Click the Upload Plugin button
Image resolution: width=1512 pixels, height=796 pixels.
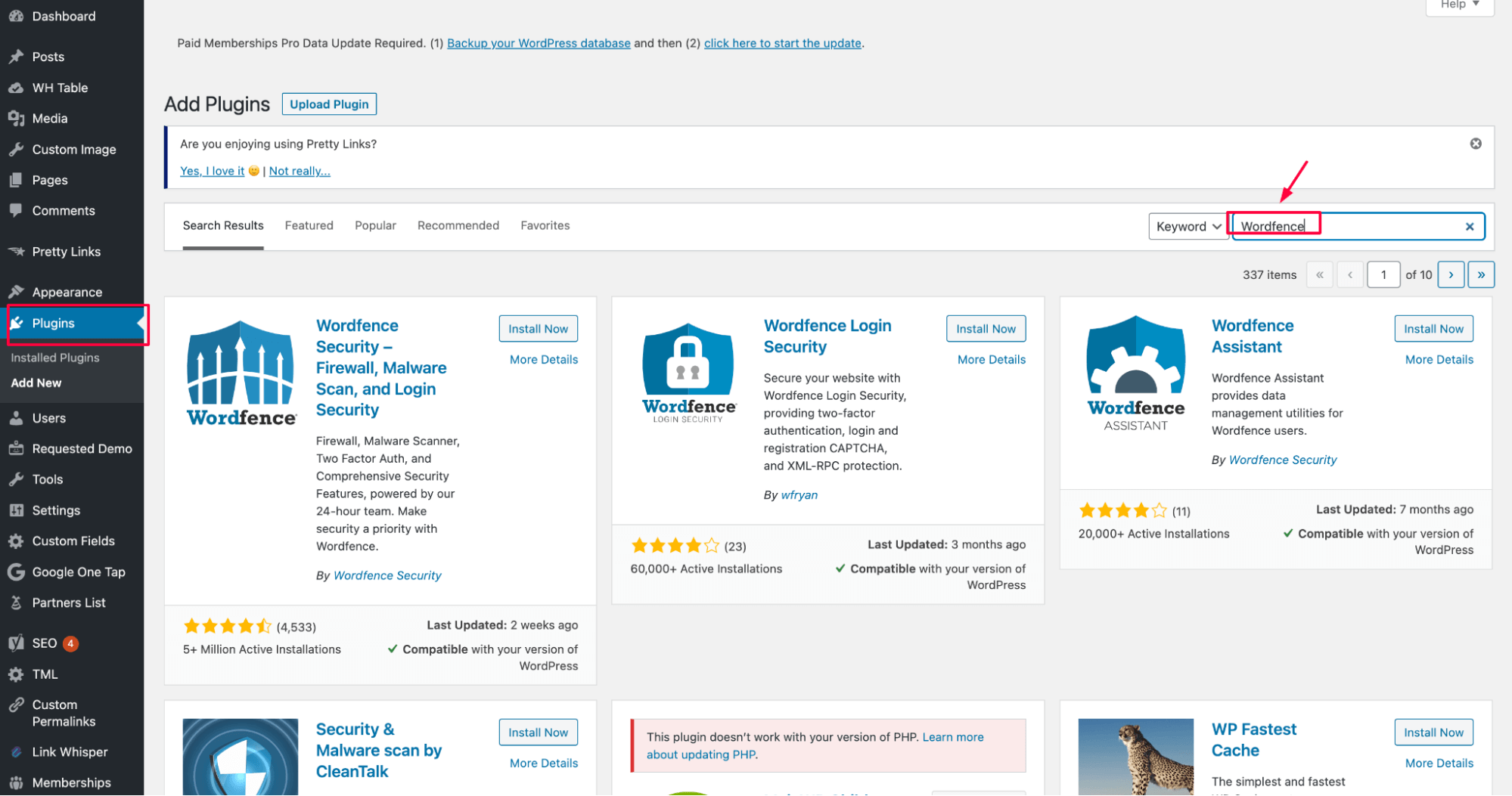pyautogui.click(x=329, y=104)
